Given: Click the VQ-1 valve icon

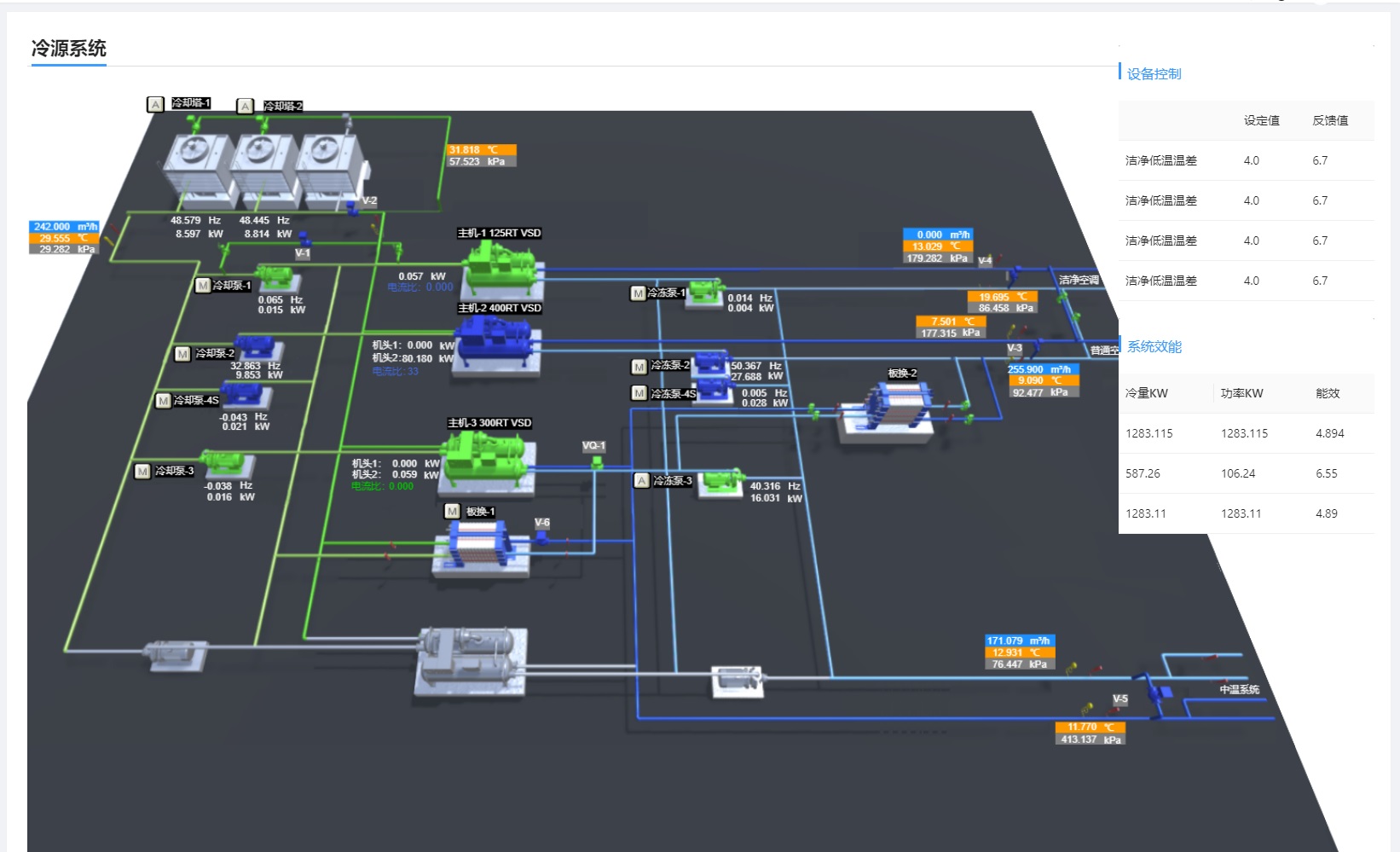Looking at the screenshot, I should click(597, 461).
